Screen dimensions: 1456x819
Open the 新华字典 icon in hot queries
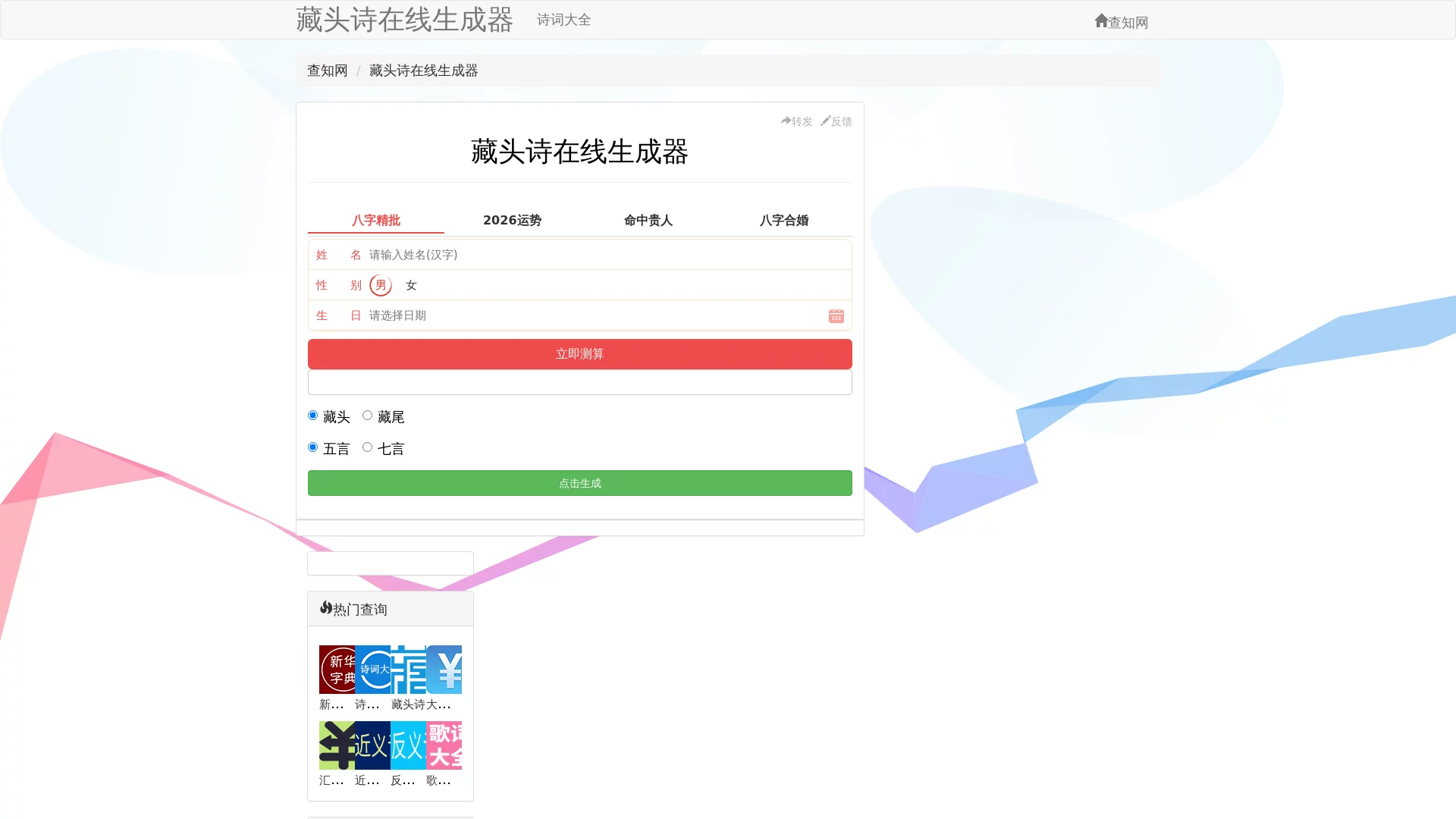coord(337,669)
